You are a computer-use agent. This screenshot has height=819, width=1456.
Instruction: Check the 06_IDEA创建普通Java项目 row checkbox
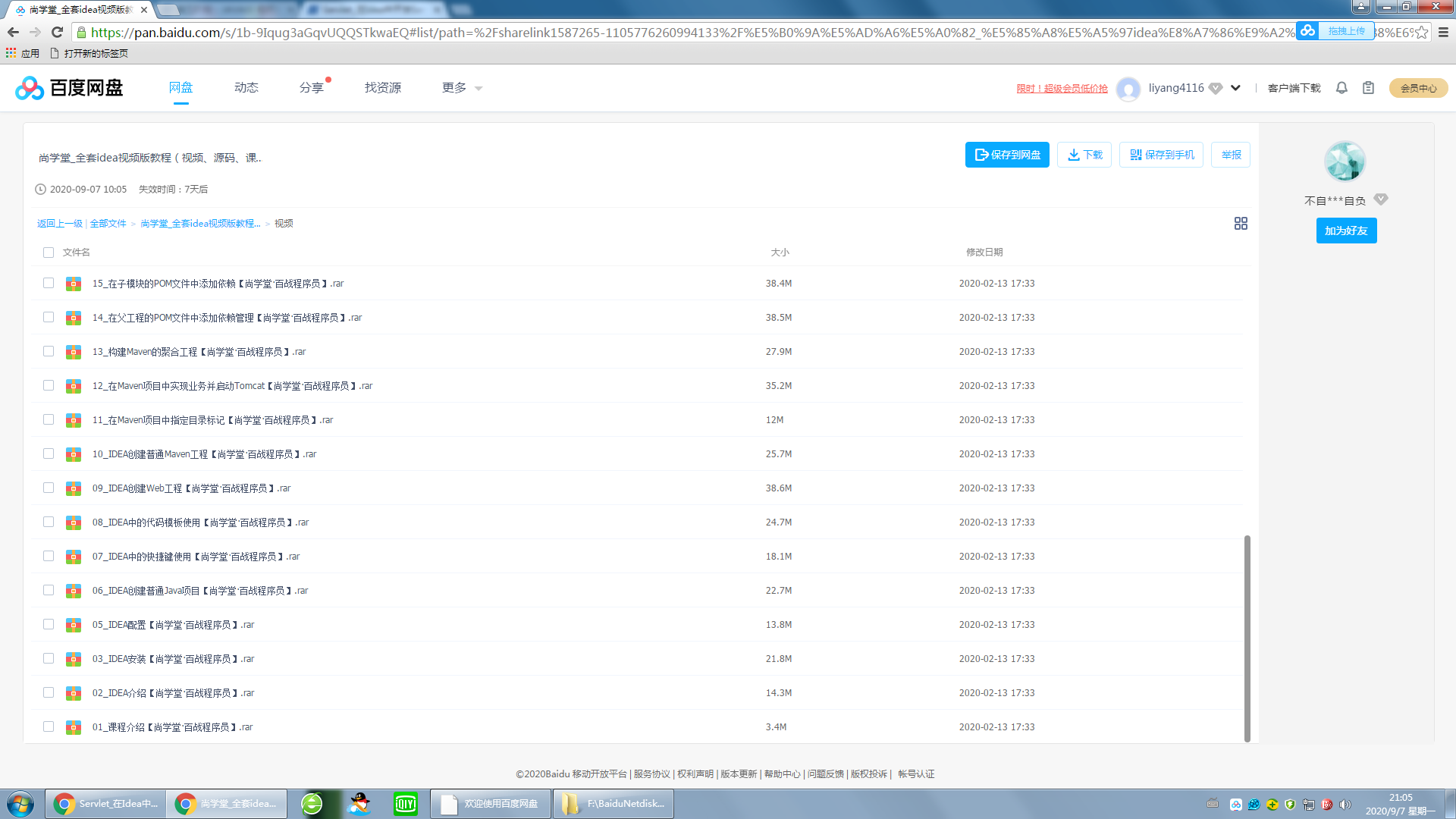coord(49,590)
